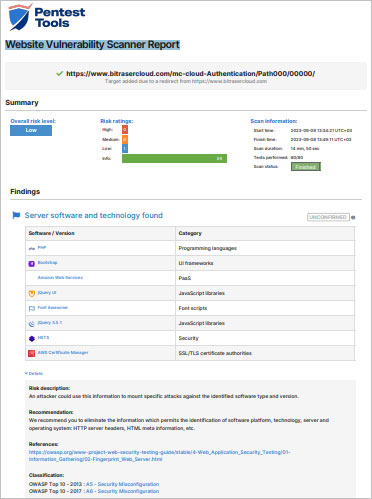
Task: Click the PHP logo icon
Action: [32, 248]
